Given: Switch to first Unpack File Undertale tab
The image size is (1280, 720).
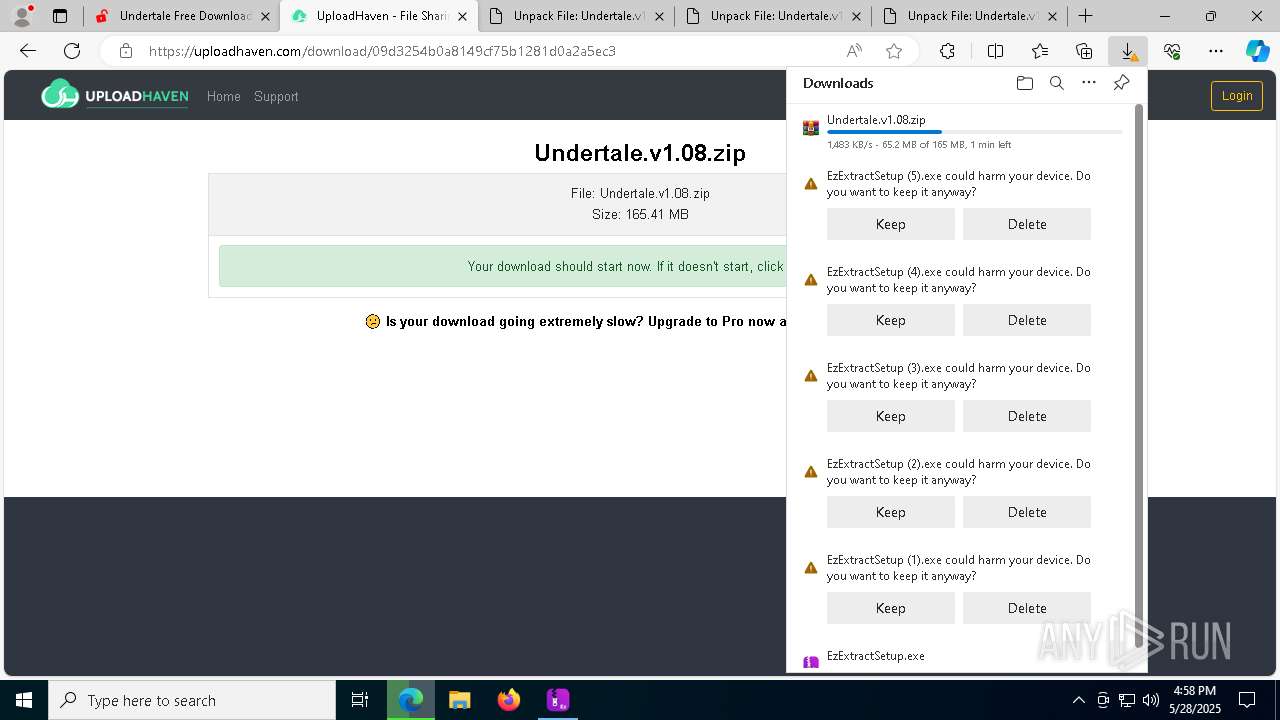Looking at the screenshot, I should (x=577, y=16).
